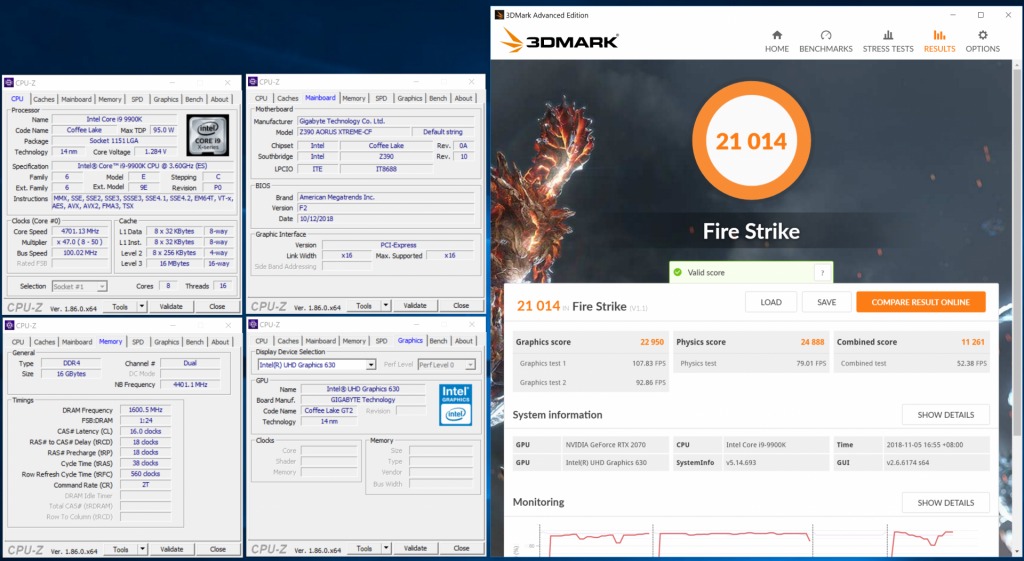Click the Physics test 79.01 FPS row
1024x561 pixels.
(751, 363)
